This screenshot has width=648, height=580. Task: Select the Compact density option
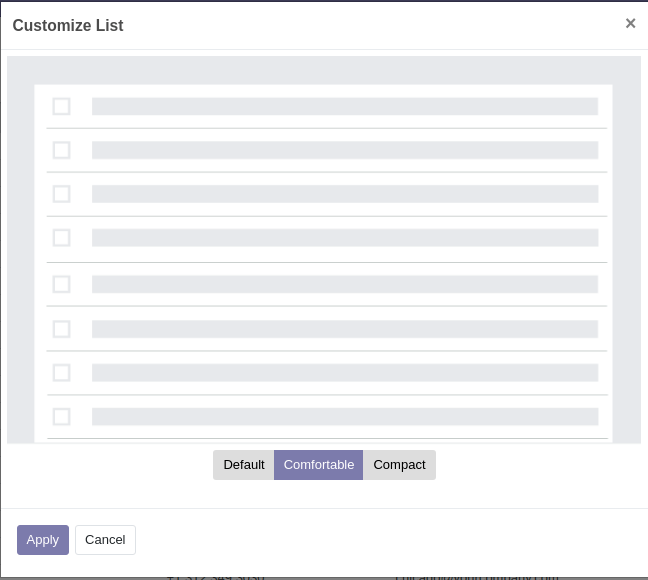coord(399,465)
